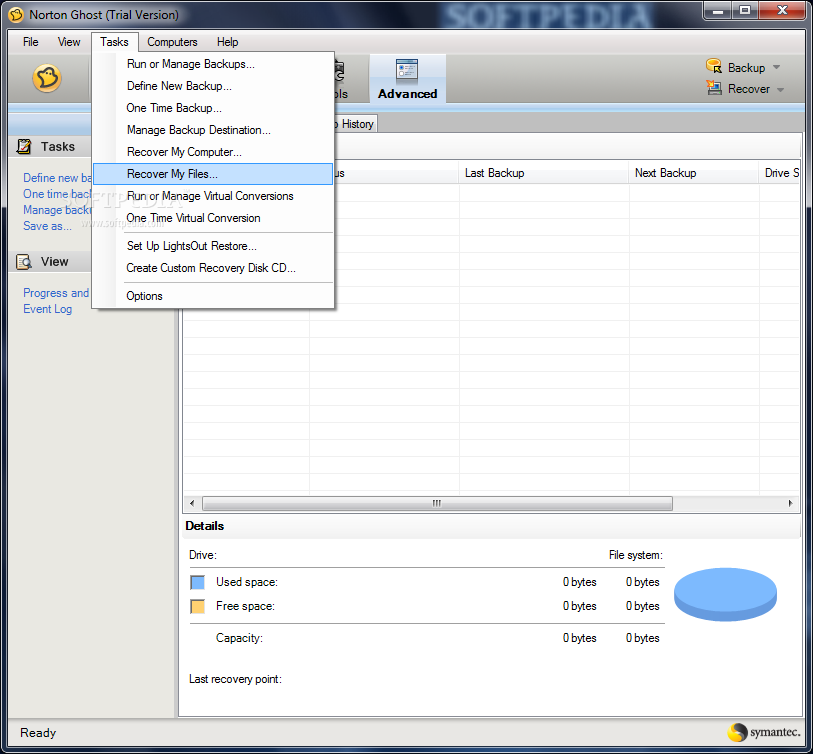Click the Symantec logo in status bar
This screenshot has width=813, height=754.
764,732
